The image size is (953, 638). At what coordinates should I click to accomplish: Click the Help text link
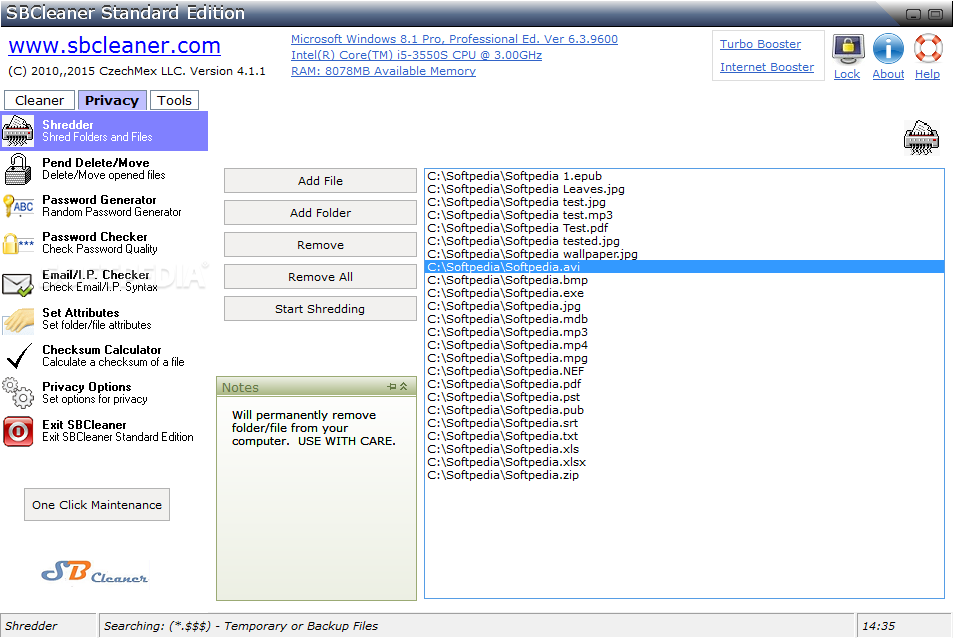tap(927, 74)
